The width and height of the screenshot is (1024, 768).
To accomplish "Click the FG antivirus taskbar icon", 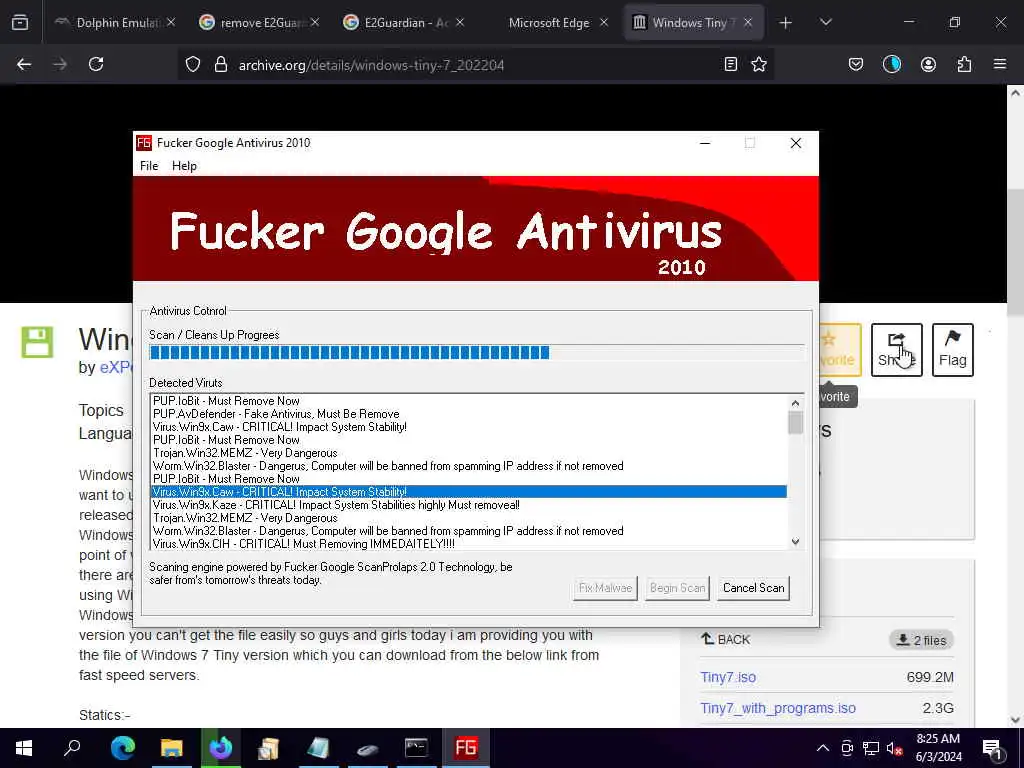I will tap(466, 748).
